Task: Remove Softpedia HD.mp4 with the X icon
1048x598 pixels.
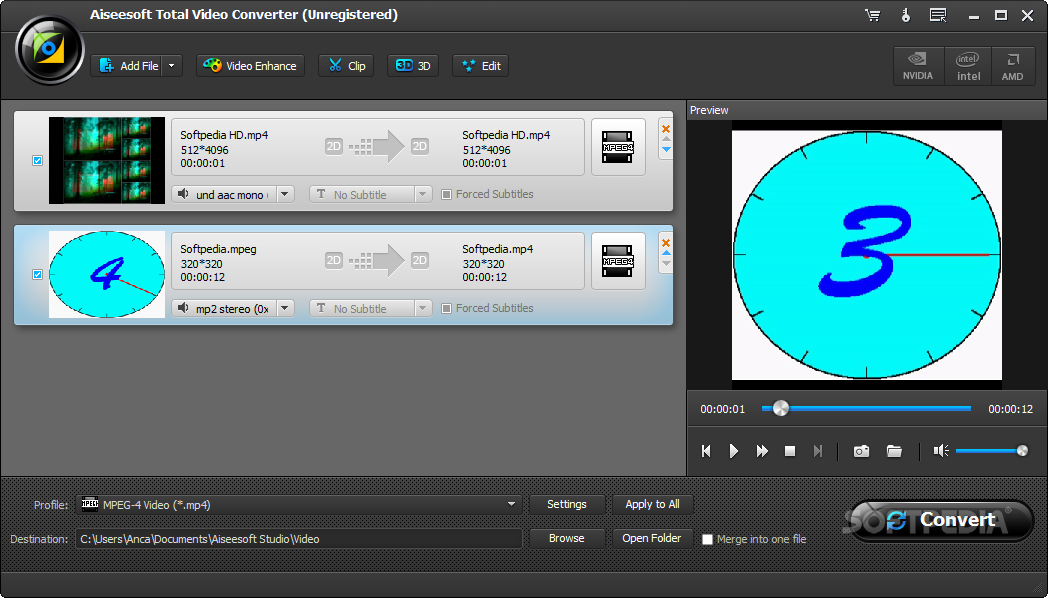Action: 666,129
